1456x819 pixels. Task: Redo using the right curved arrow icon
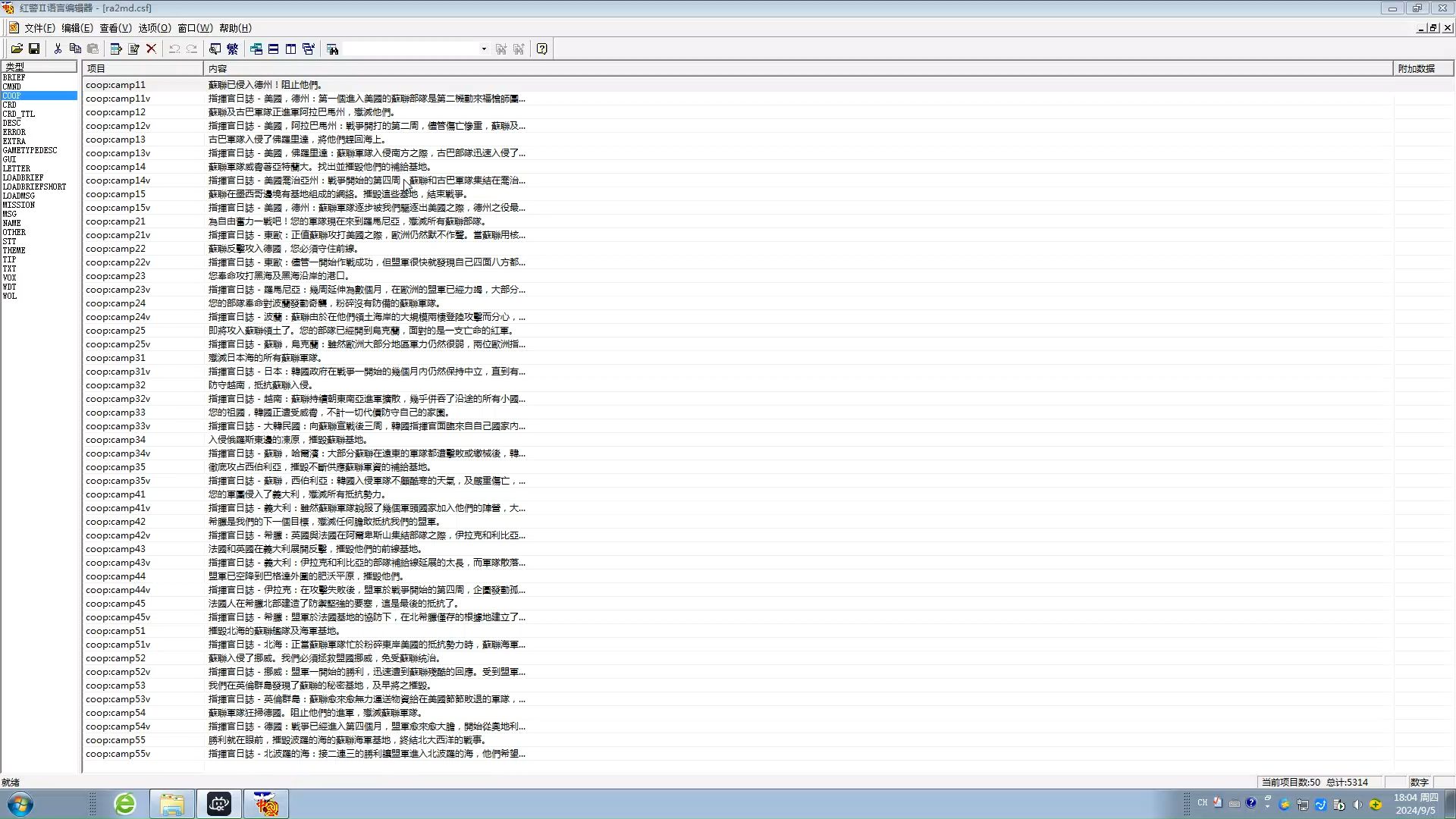192,49
